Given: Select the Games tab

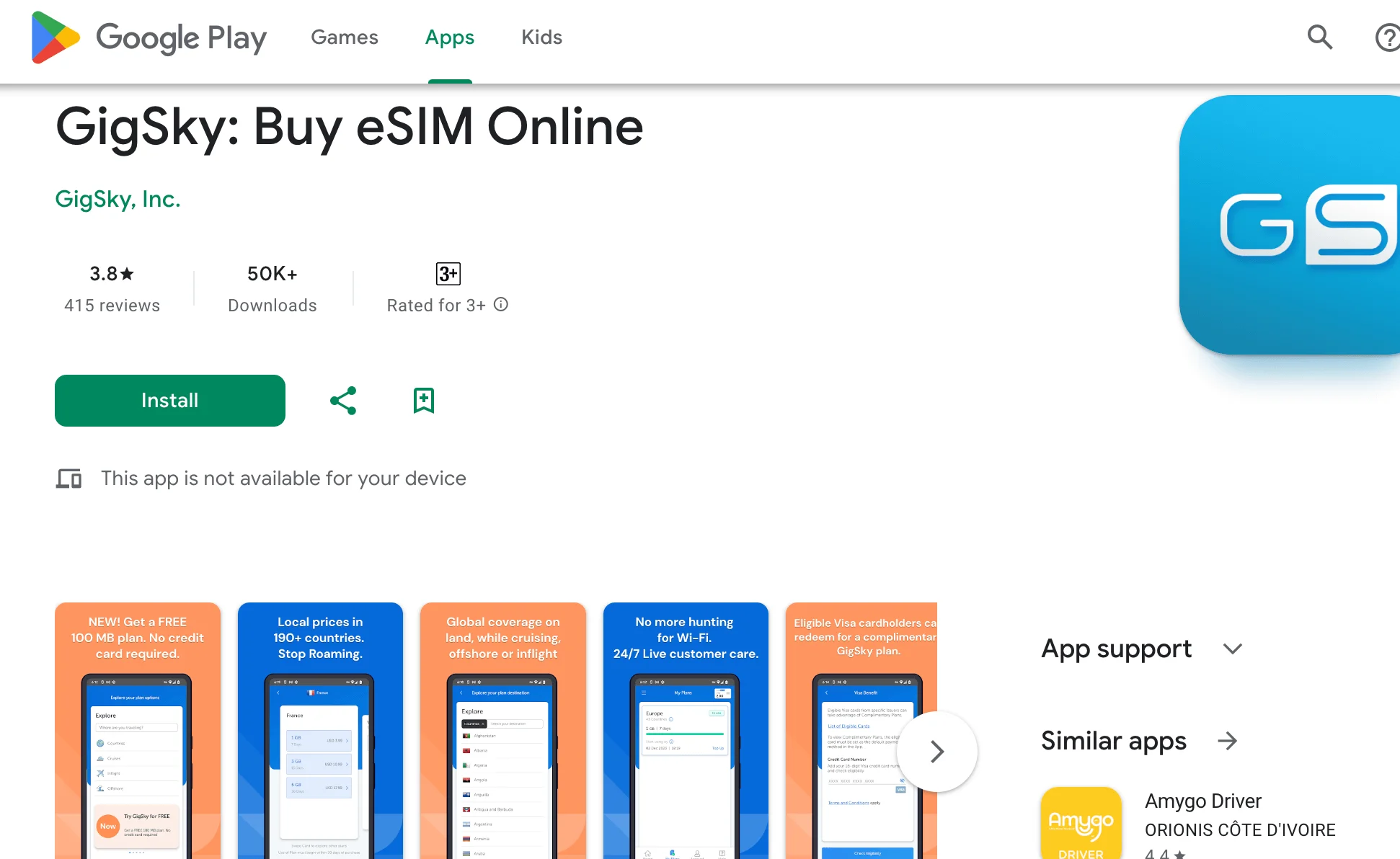Looking at the screenshot, I should pos(344,37).
